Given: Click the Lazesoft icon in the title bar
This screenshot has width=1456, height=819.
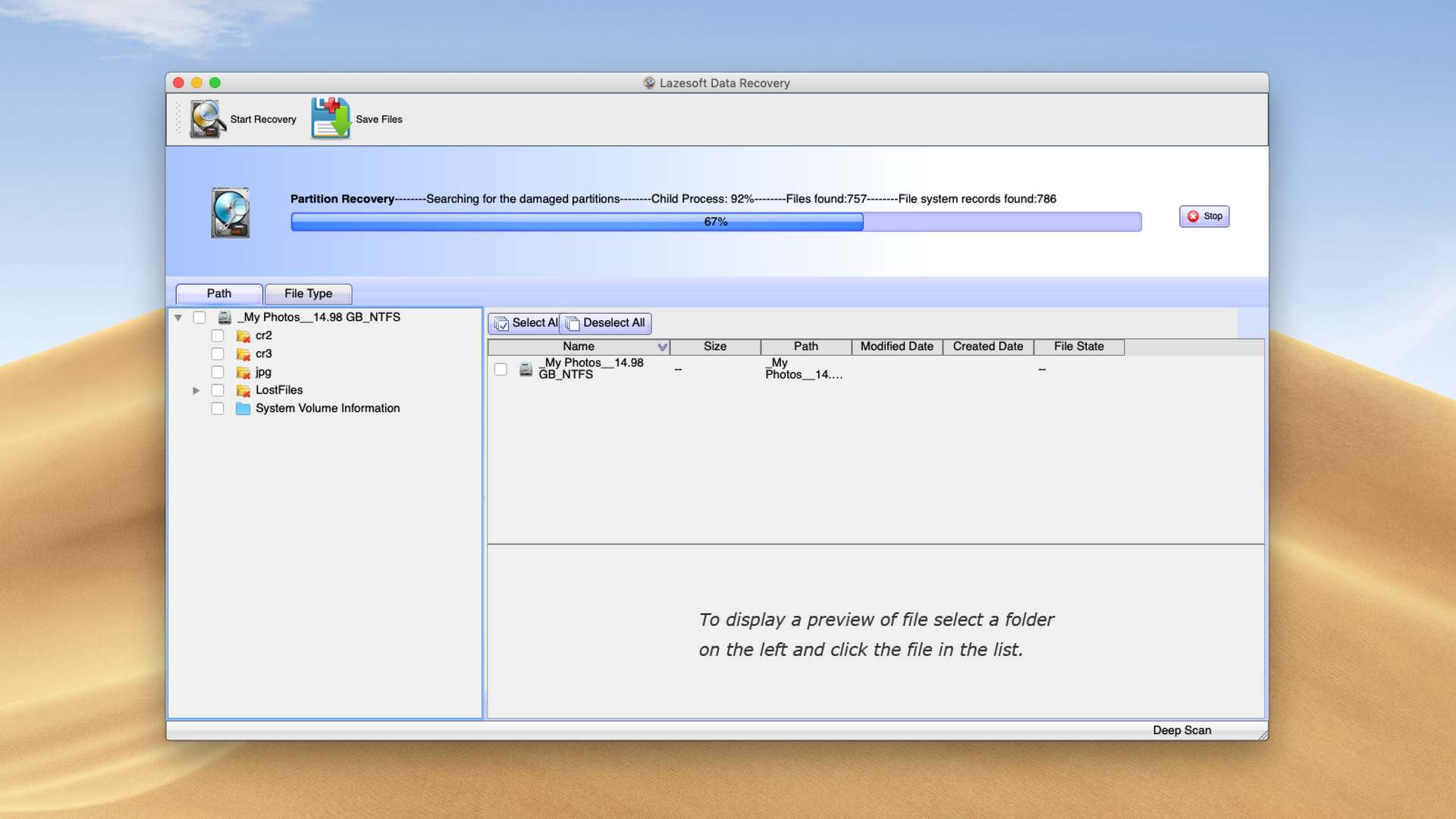Looking at the screenshot, I should [649, 83].
